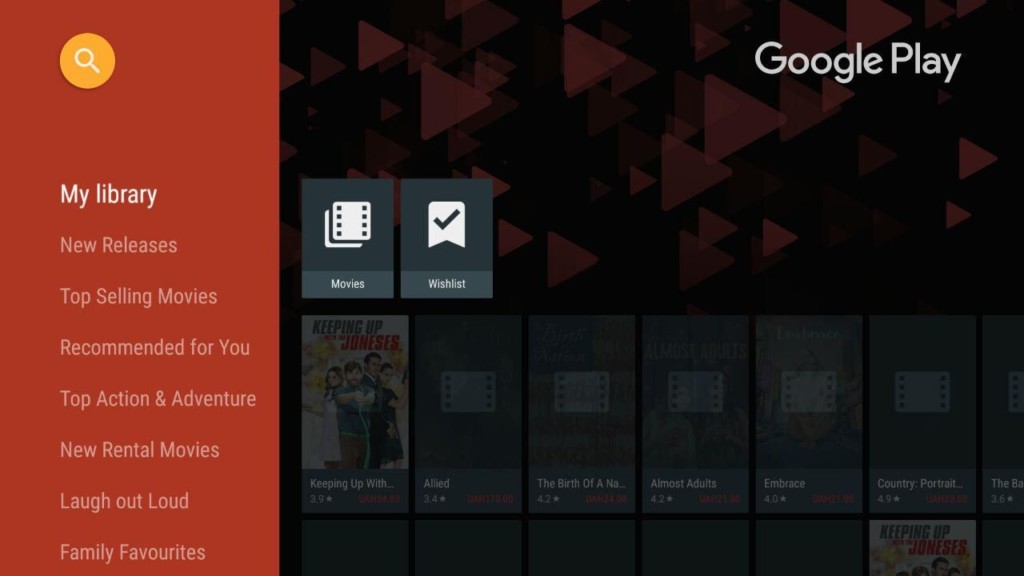
Task: Select Recommended for You
Action: (x=154, y=347)
